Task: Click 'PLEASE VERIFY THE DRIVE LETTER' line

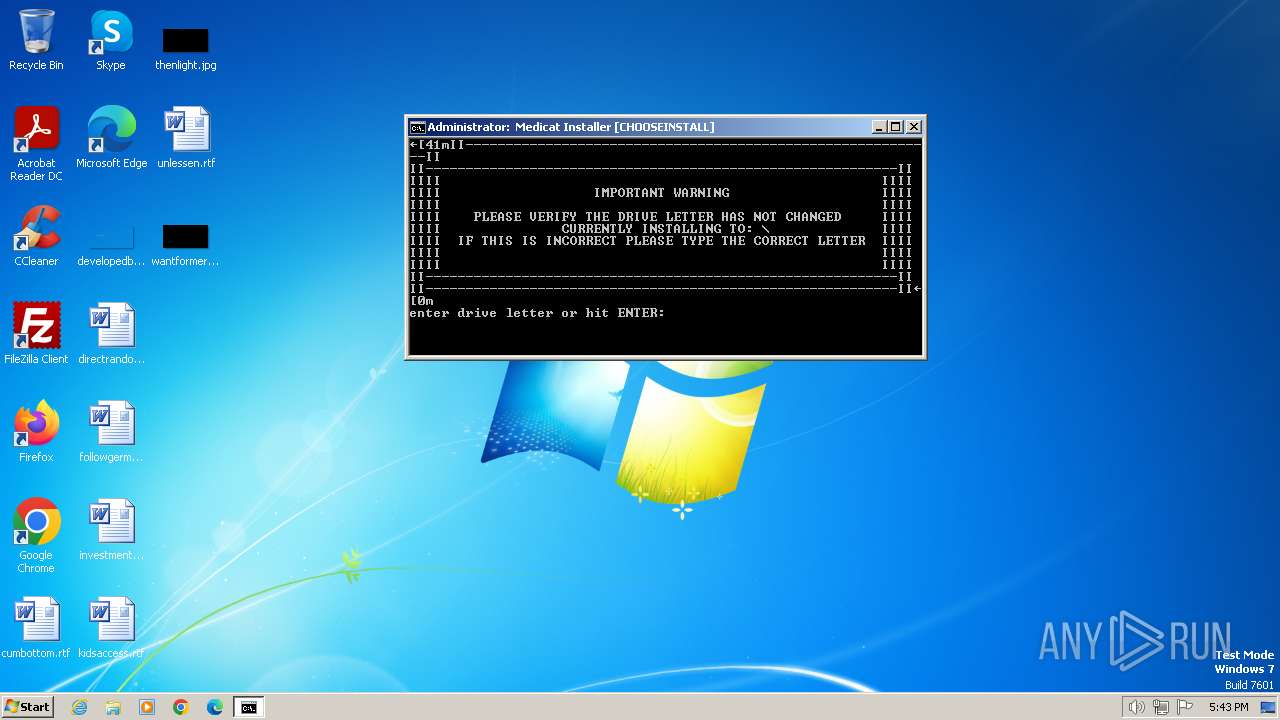Action: tap(657, 216)
